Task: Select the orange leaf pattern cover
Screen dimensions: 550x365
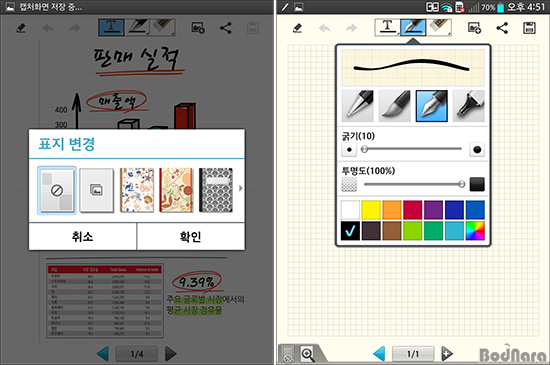Action: [x=176, y=190]
